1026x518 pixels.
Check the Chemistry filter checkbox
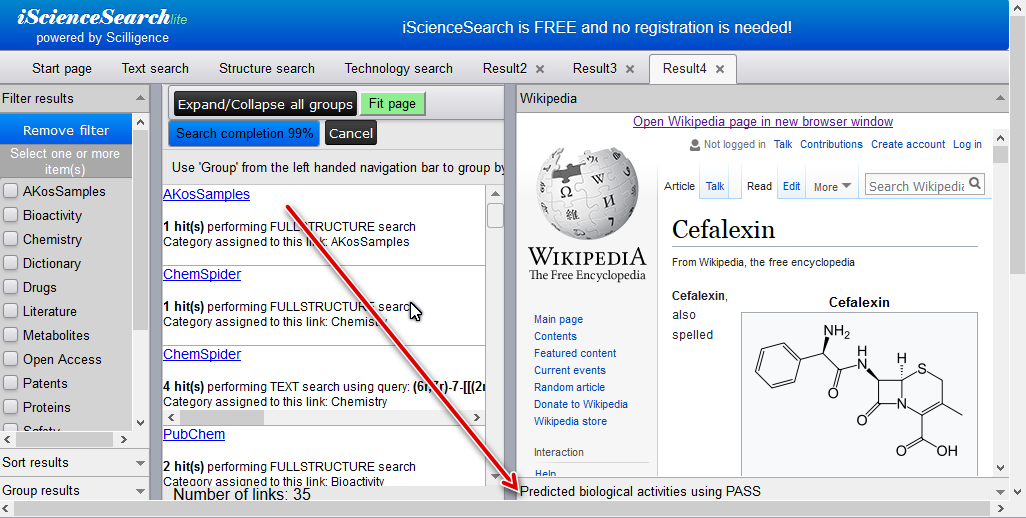[10, 239]
